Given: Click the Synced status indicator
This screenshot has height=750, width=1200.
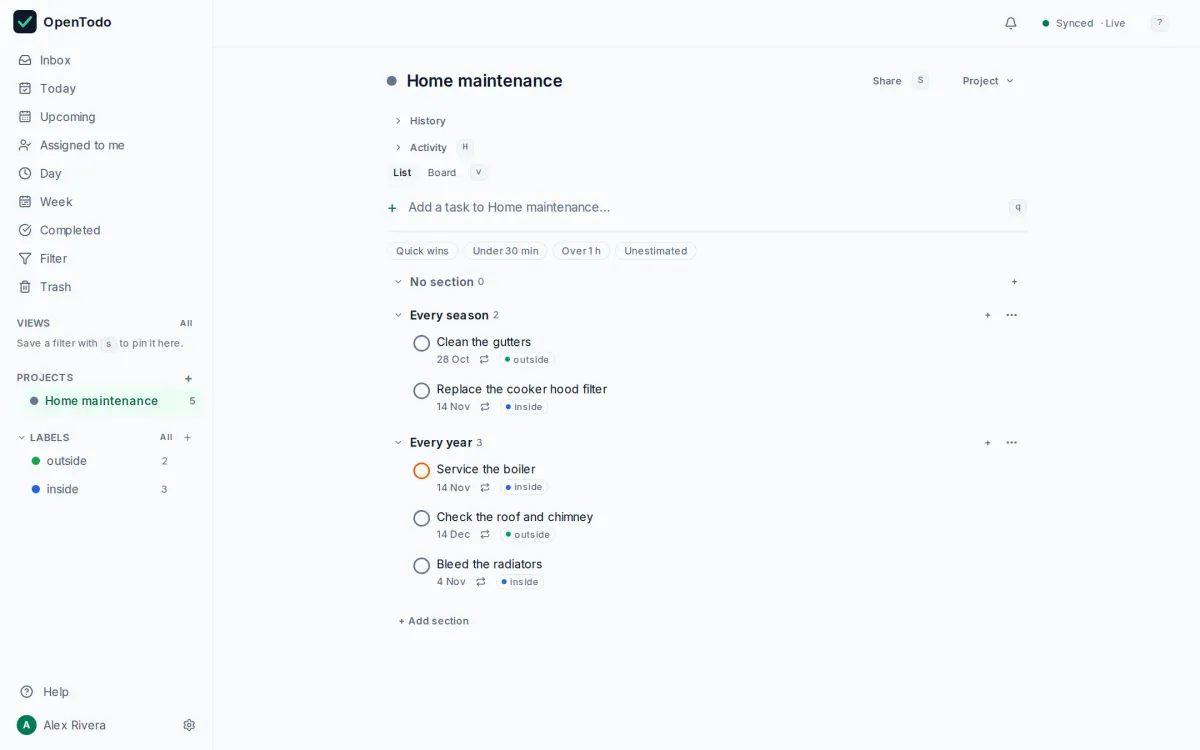Looking at the screenshot, I should [x=1084, y=23].
